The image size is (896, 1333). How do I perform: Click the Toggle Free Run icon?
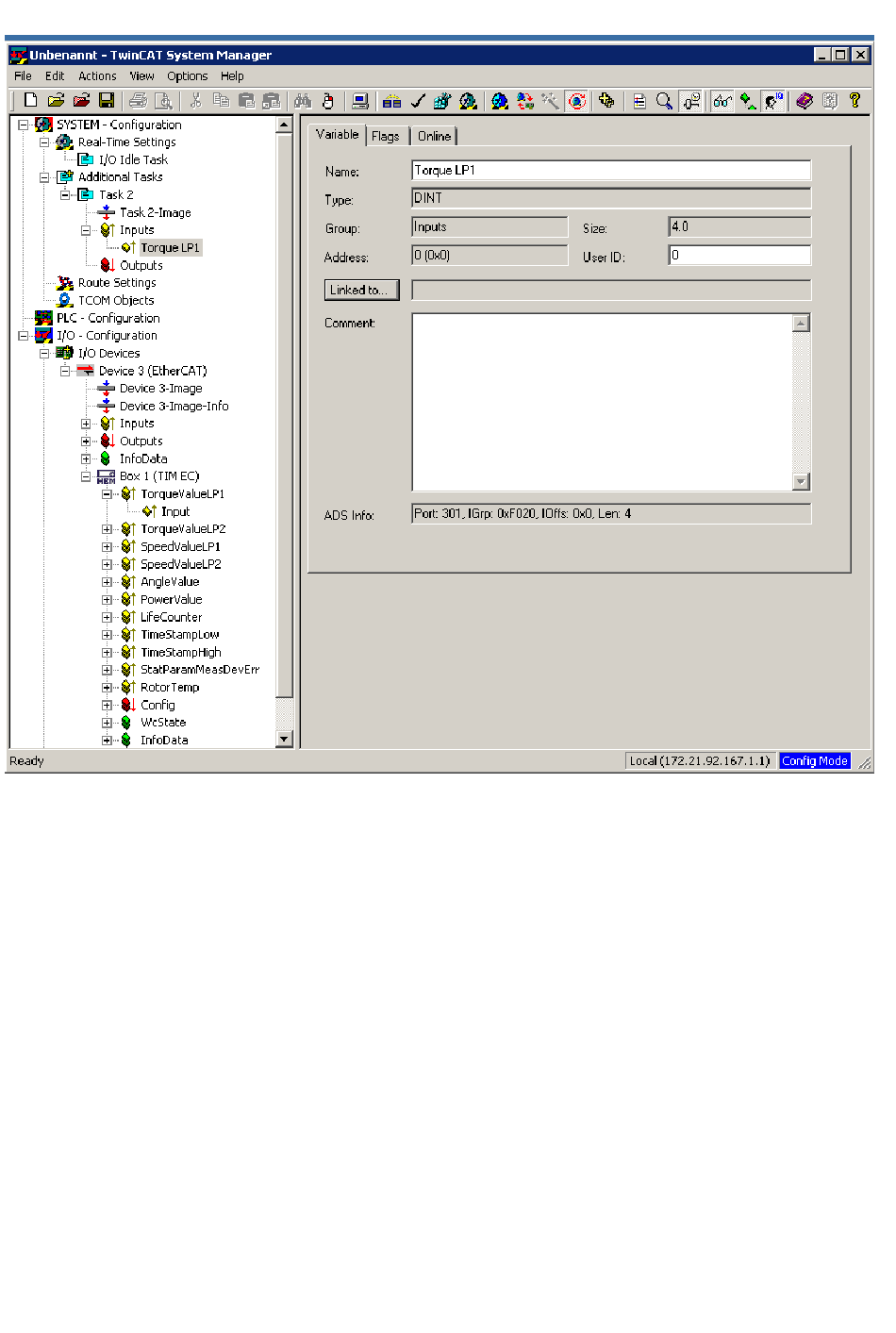pyautogui.click(x=577, y=100)
